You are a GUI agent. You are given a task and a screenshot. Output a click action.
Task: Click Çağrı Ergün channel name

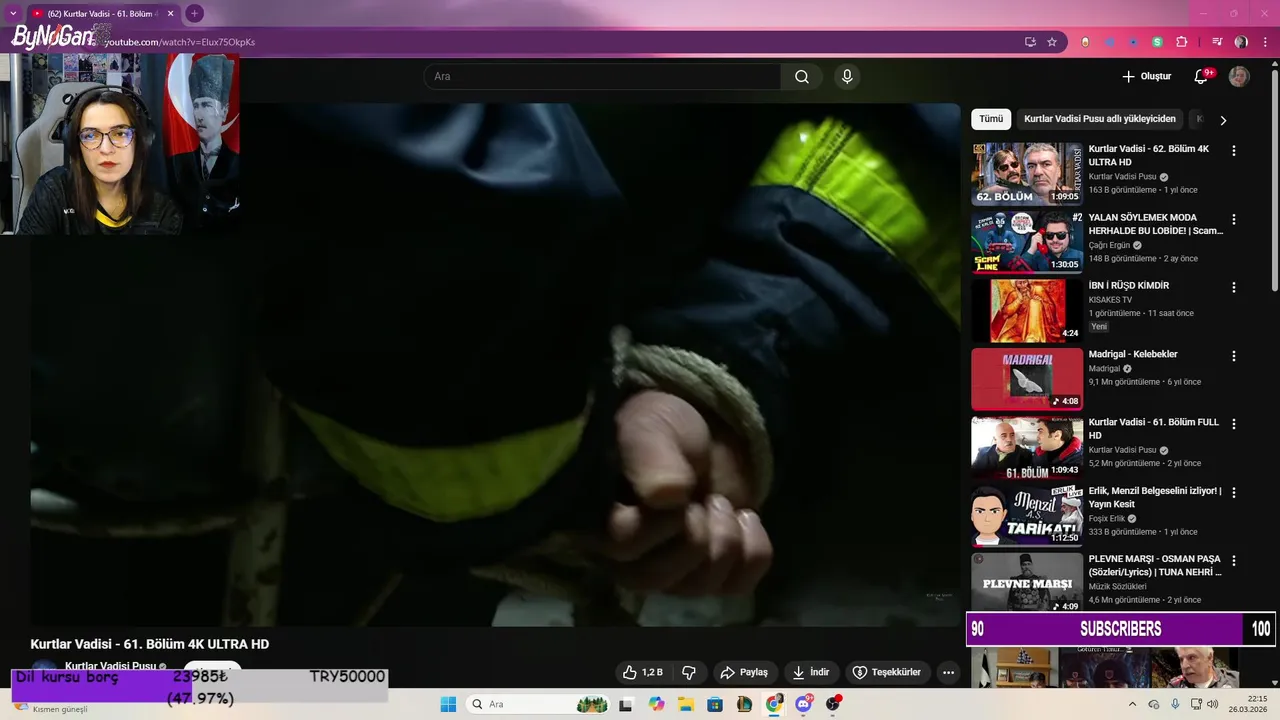[x=1110, y=245]
